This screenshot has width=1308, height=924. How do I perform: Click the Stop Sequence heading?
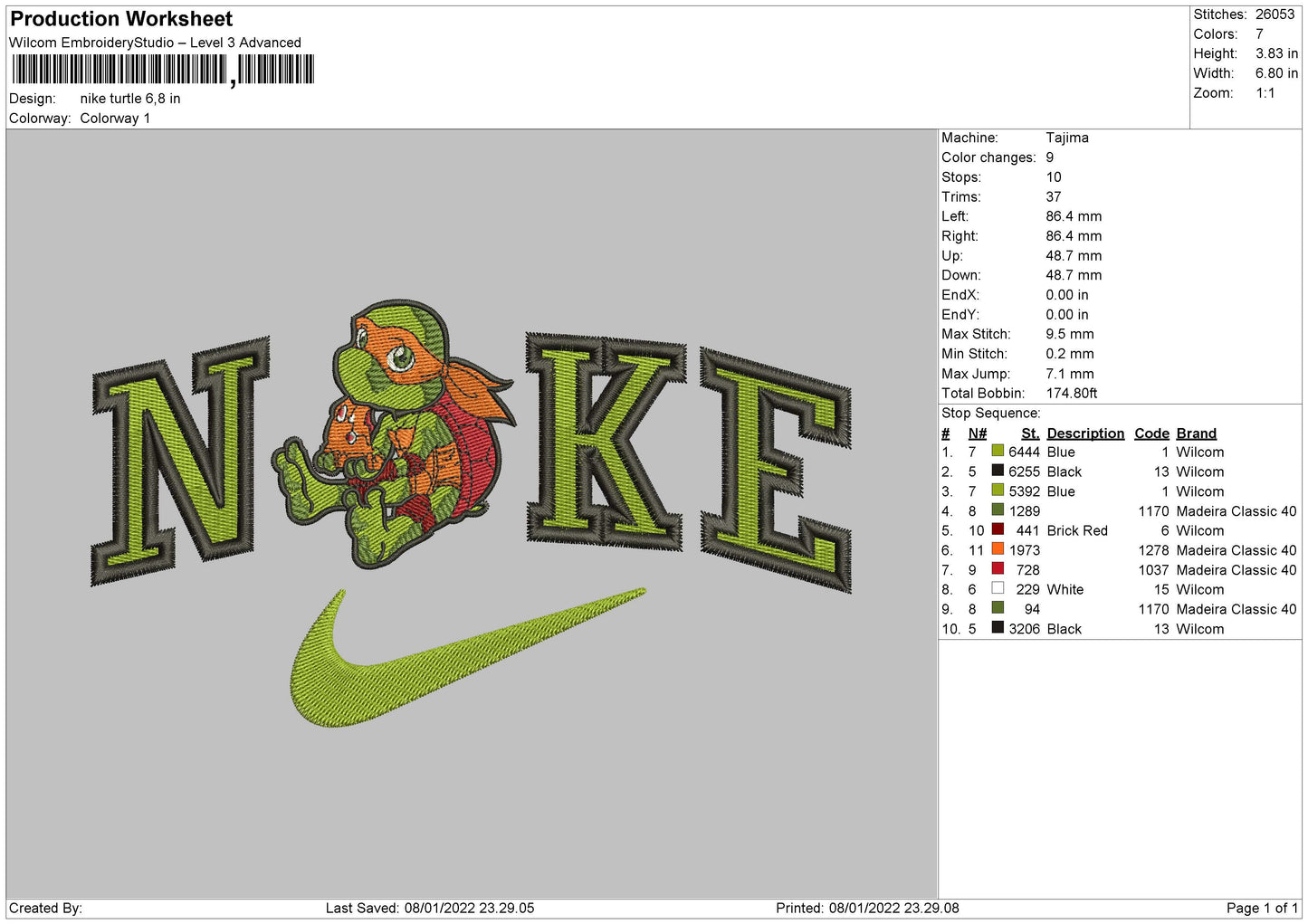point(991,414)
